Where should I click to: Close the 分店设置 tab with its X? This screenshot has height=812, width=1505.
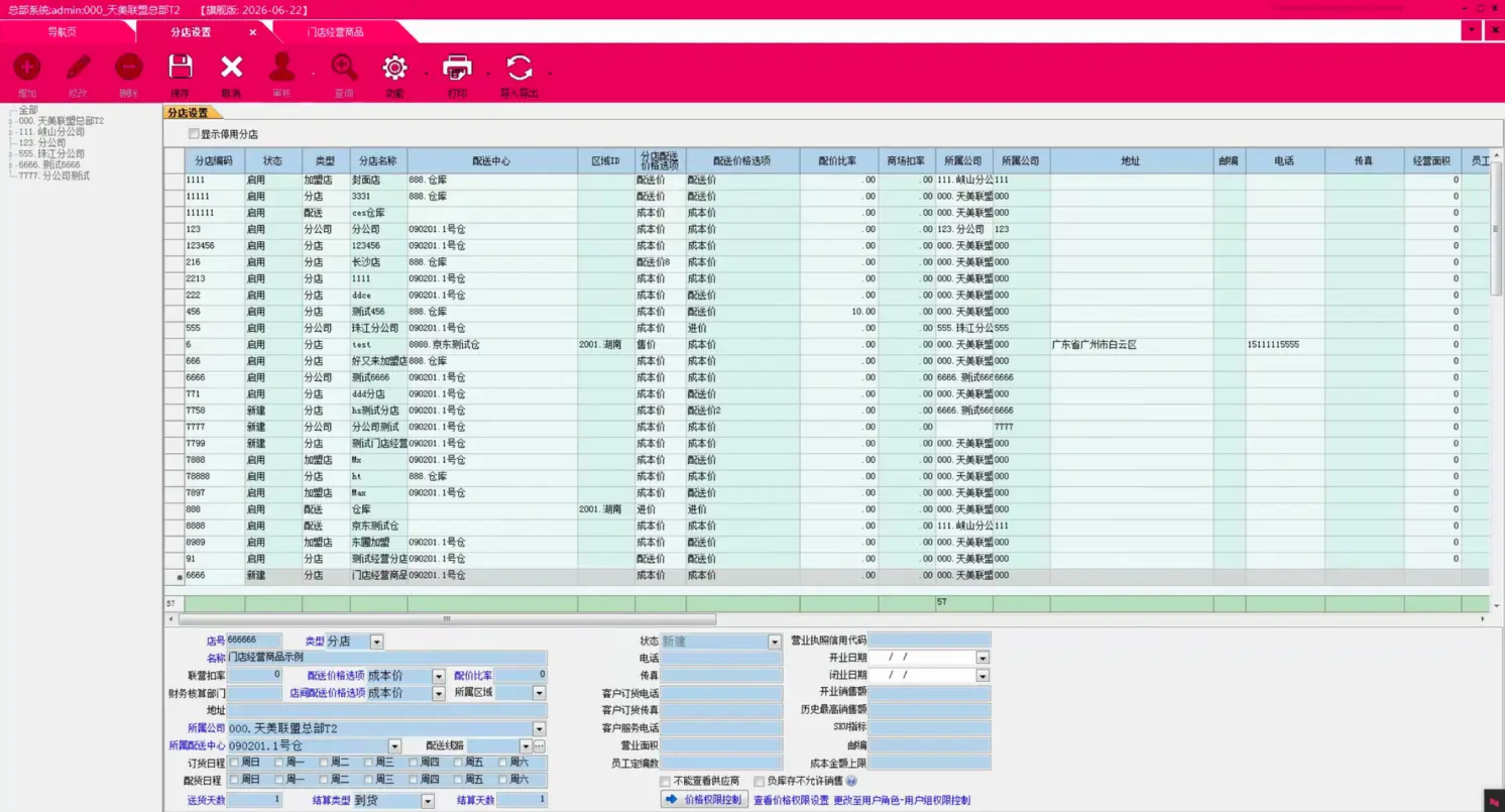(x=252, y=32)
